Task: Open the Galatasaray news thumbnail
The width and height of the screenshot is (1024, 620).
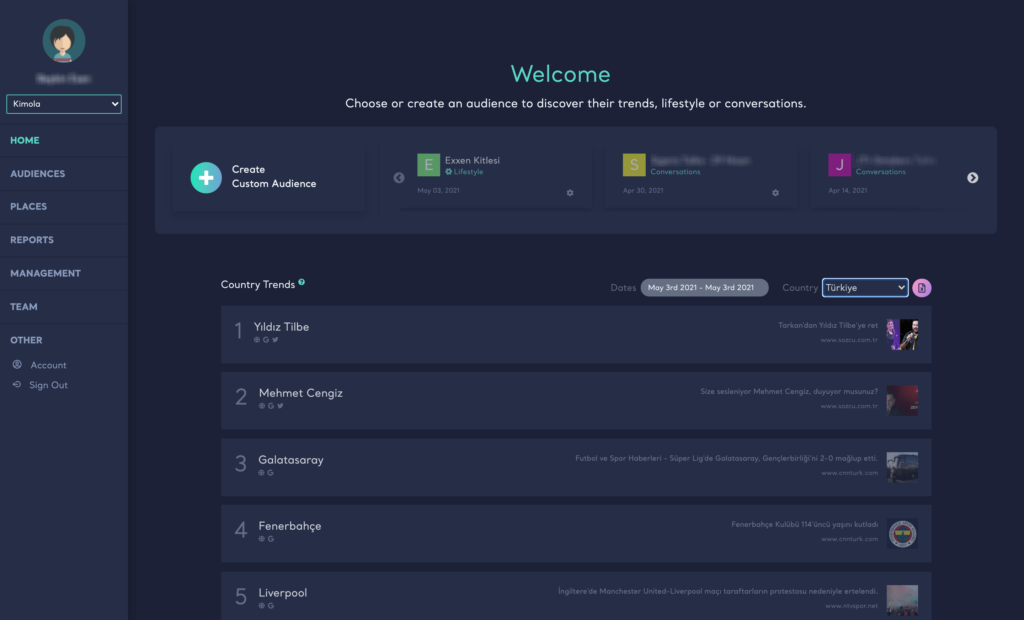Action: 902,467
